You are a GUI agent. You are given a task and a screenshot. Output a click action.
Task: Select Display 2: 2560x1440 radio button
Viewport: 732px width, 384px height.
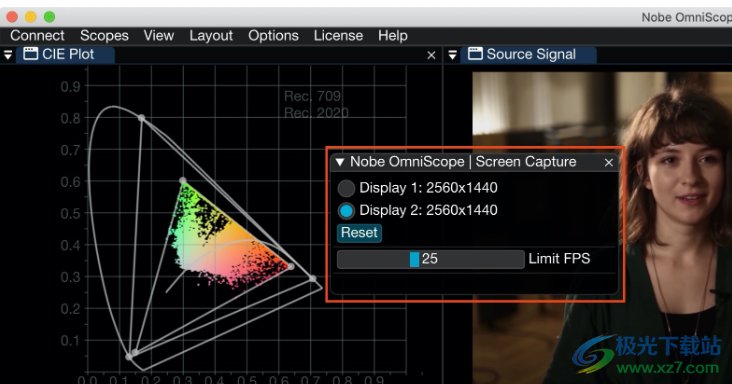tap(346, 211)
